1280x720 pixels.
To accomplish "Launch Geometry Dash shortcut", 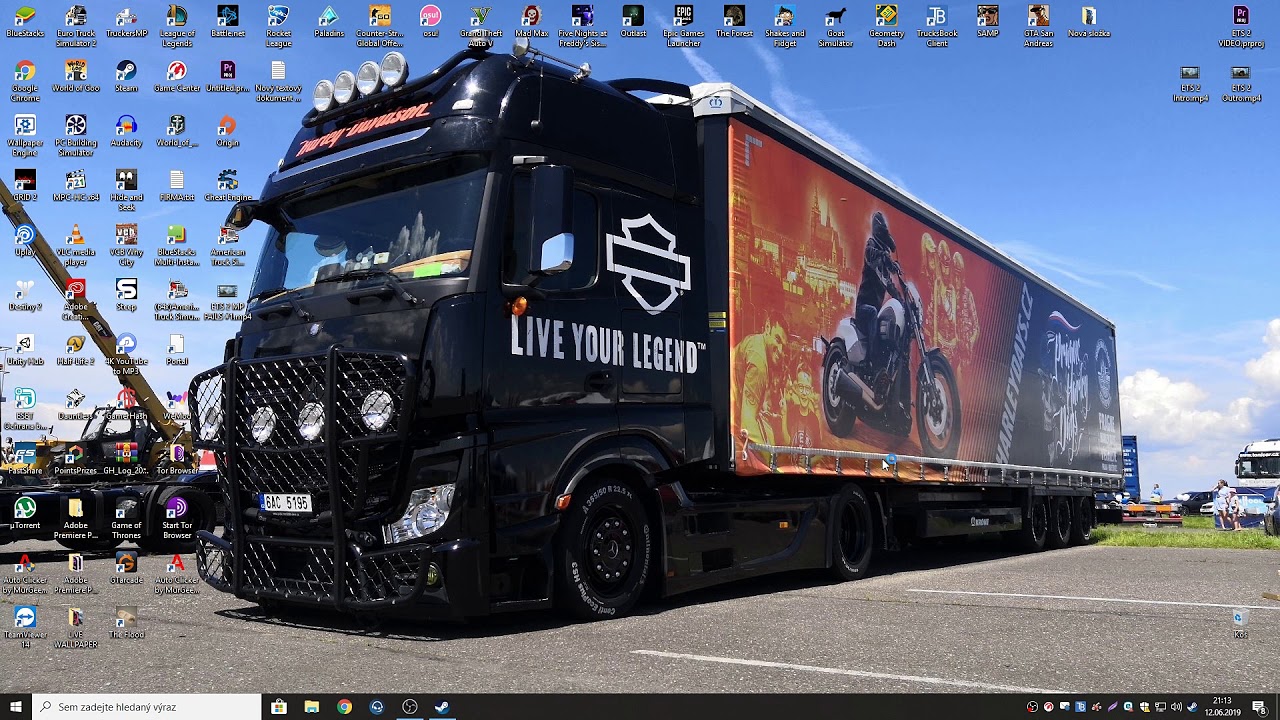I will (x=886, y=26).
